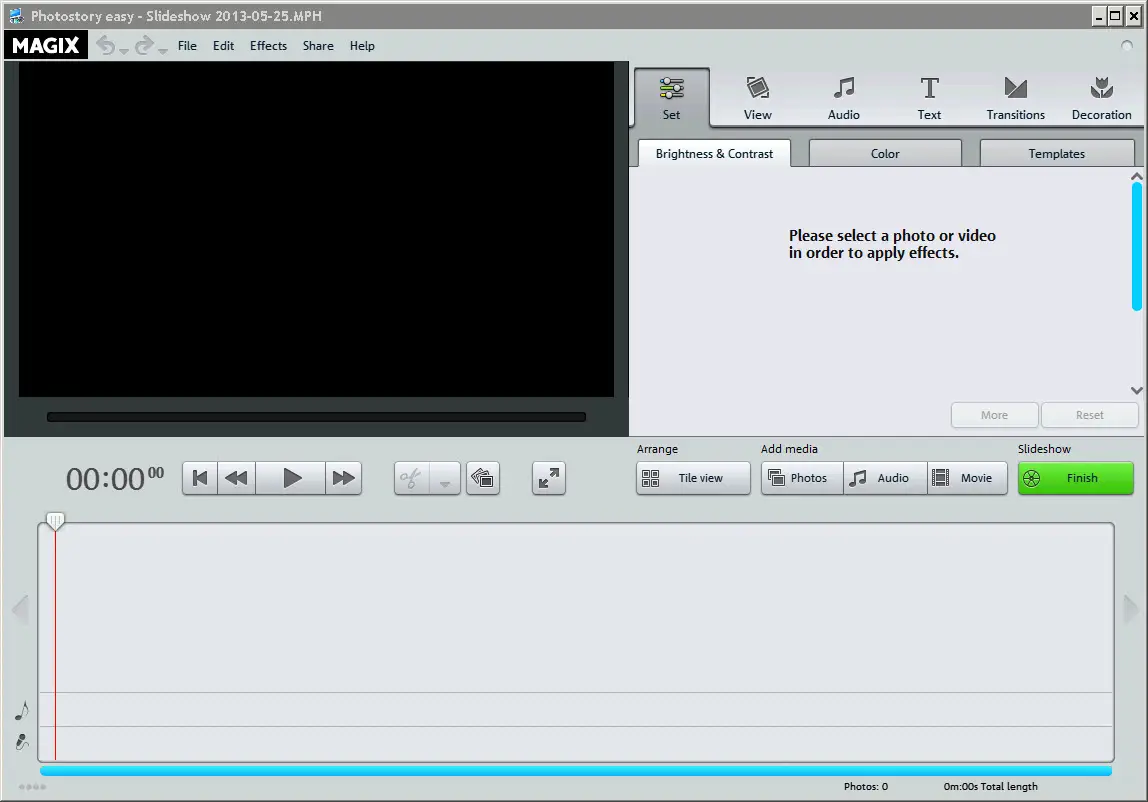Viewport: 1148px width, 802px height.
Task: Open the Effects menu
Action: pyautogui.click(x=269, y=45)
